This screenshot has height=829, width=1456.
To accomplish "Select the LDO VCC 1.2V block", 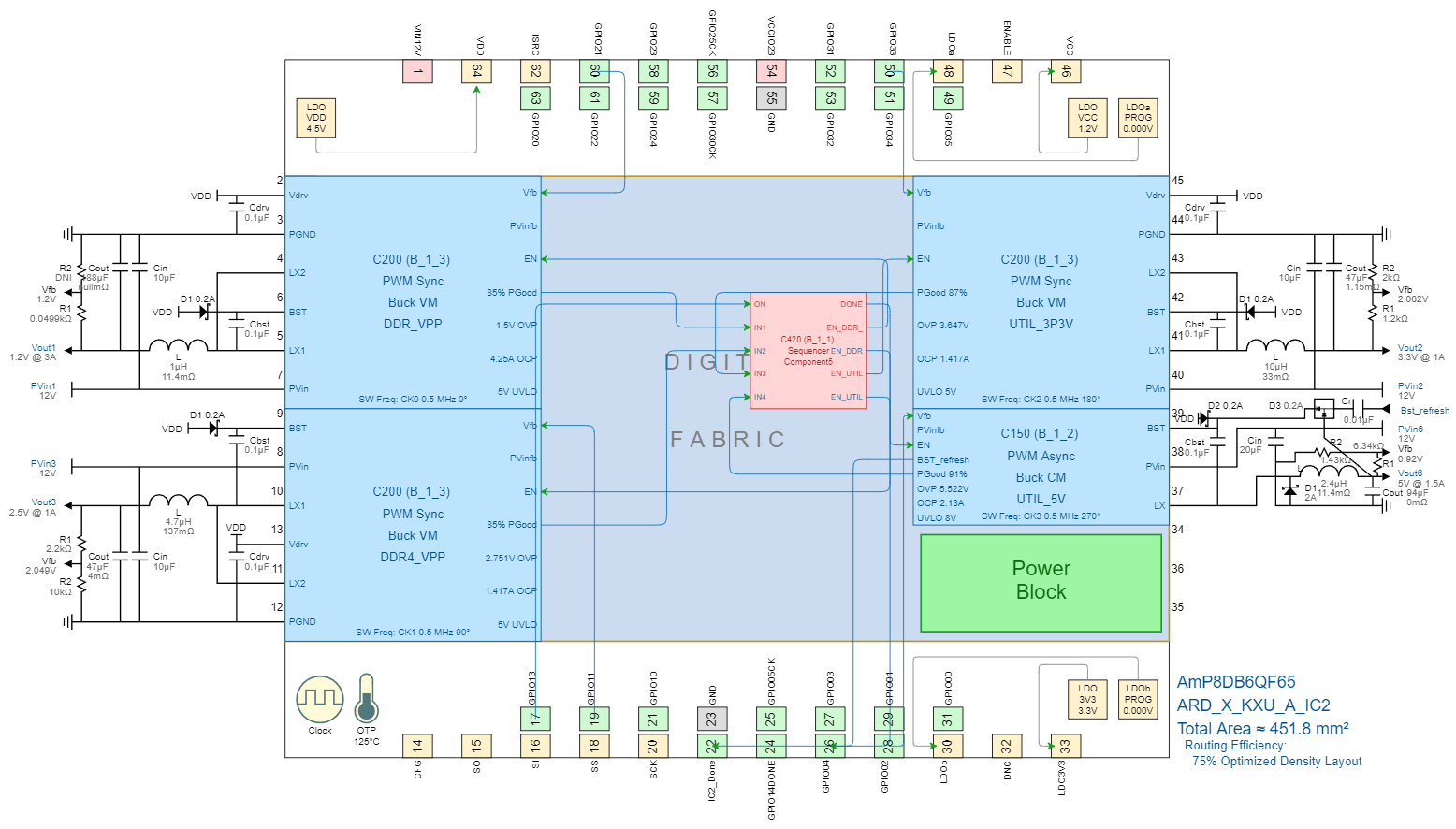I will click(x=1087, y=118).
